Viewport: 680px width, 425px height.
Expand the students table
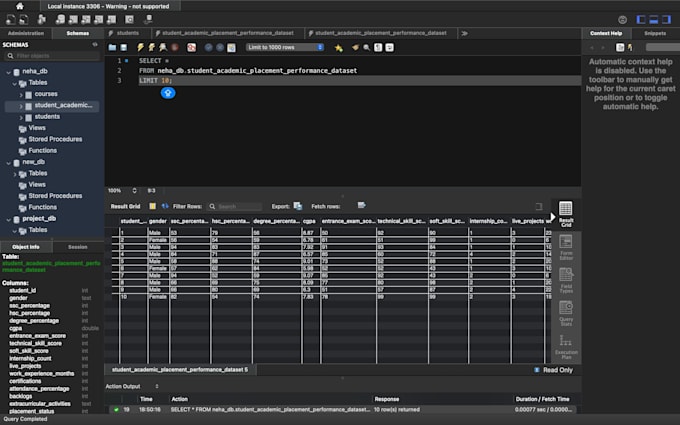click(x=21, y=117)
